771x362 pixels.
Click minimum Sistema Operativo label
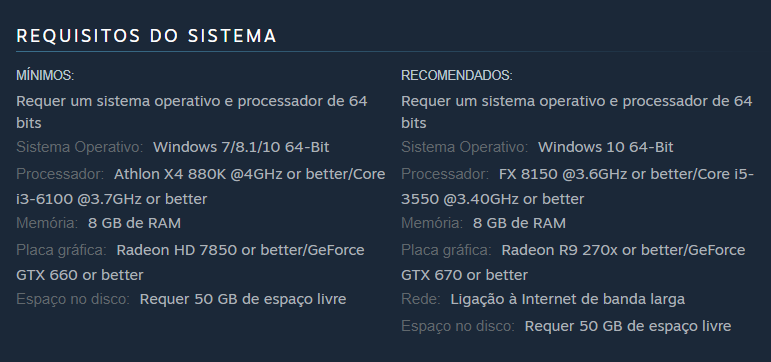click(80, 147)
